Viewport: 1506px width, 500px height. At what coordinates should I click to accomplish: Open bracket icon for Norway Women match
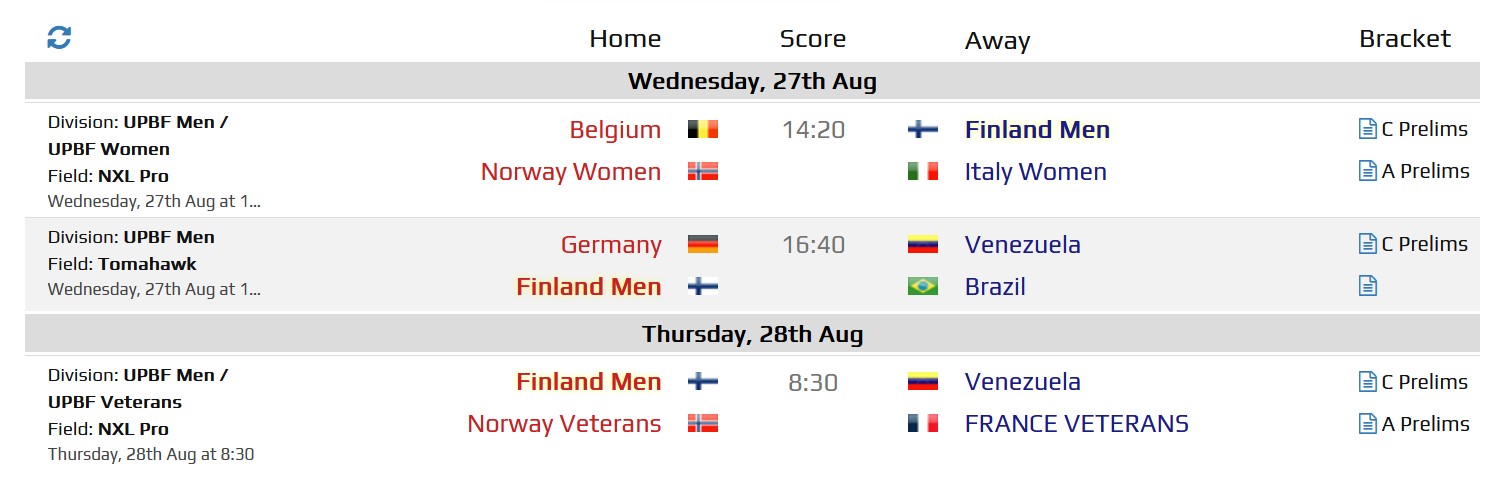1367,171
